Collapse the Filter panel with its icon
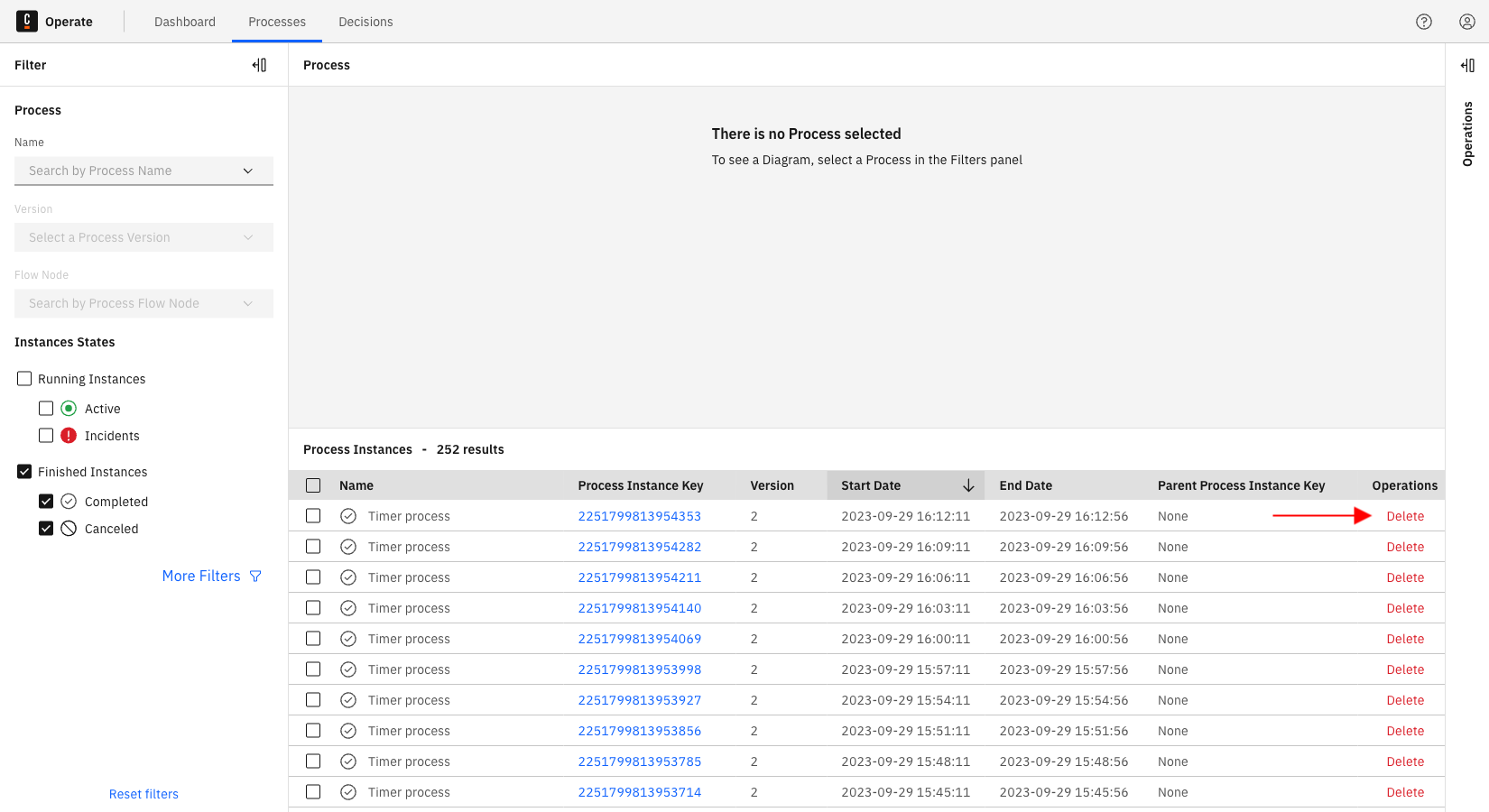Image resolution: width=1489 pixels, height=812 pixels. coord(260,65)
